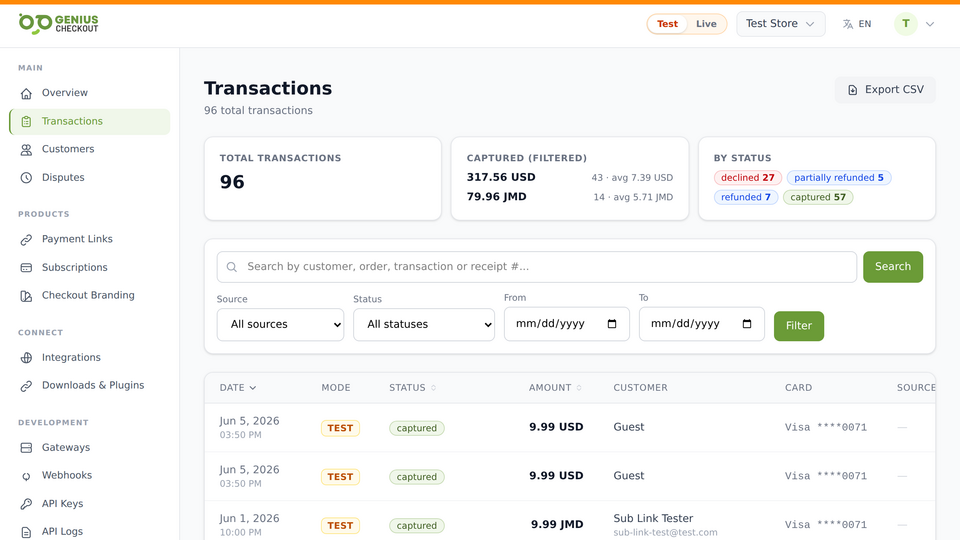Select the Sub Link Tester customer name
This screenshot has height=540, width=960.
coord(653,519)
